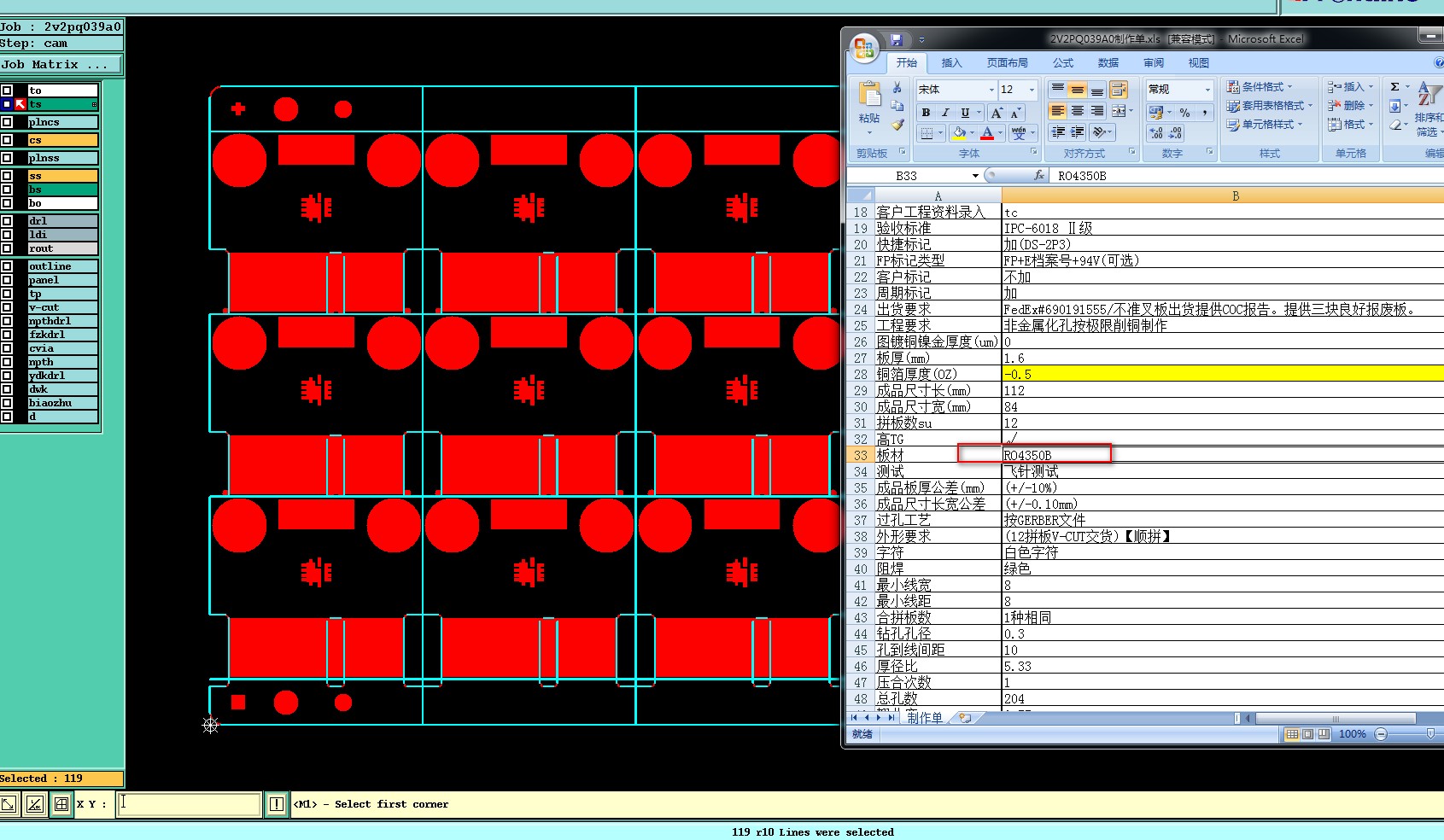
Task: Decrease font size with the small A icon
Action: click(x=1015, y=113)
